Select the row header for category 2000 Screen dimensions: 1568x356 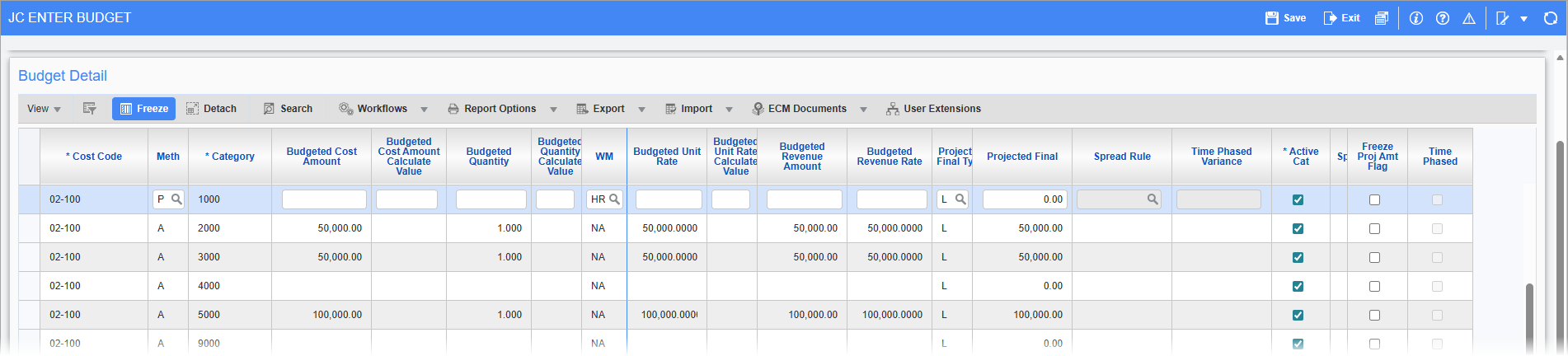[30, 228]
